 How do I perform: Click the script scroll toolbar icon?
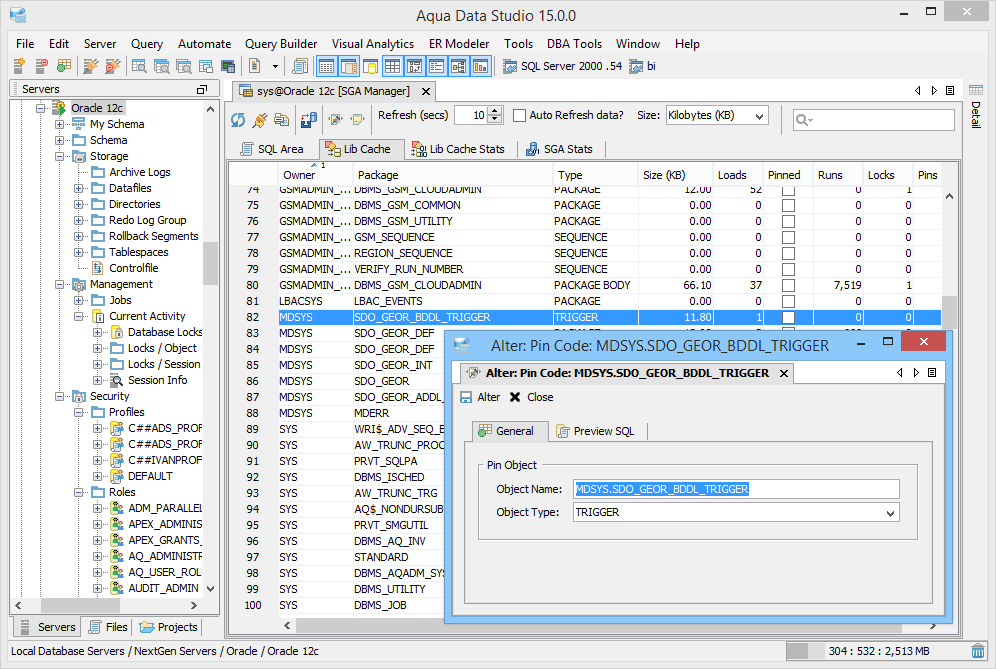point(300,65)
